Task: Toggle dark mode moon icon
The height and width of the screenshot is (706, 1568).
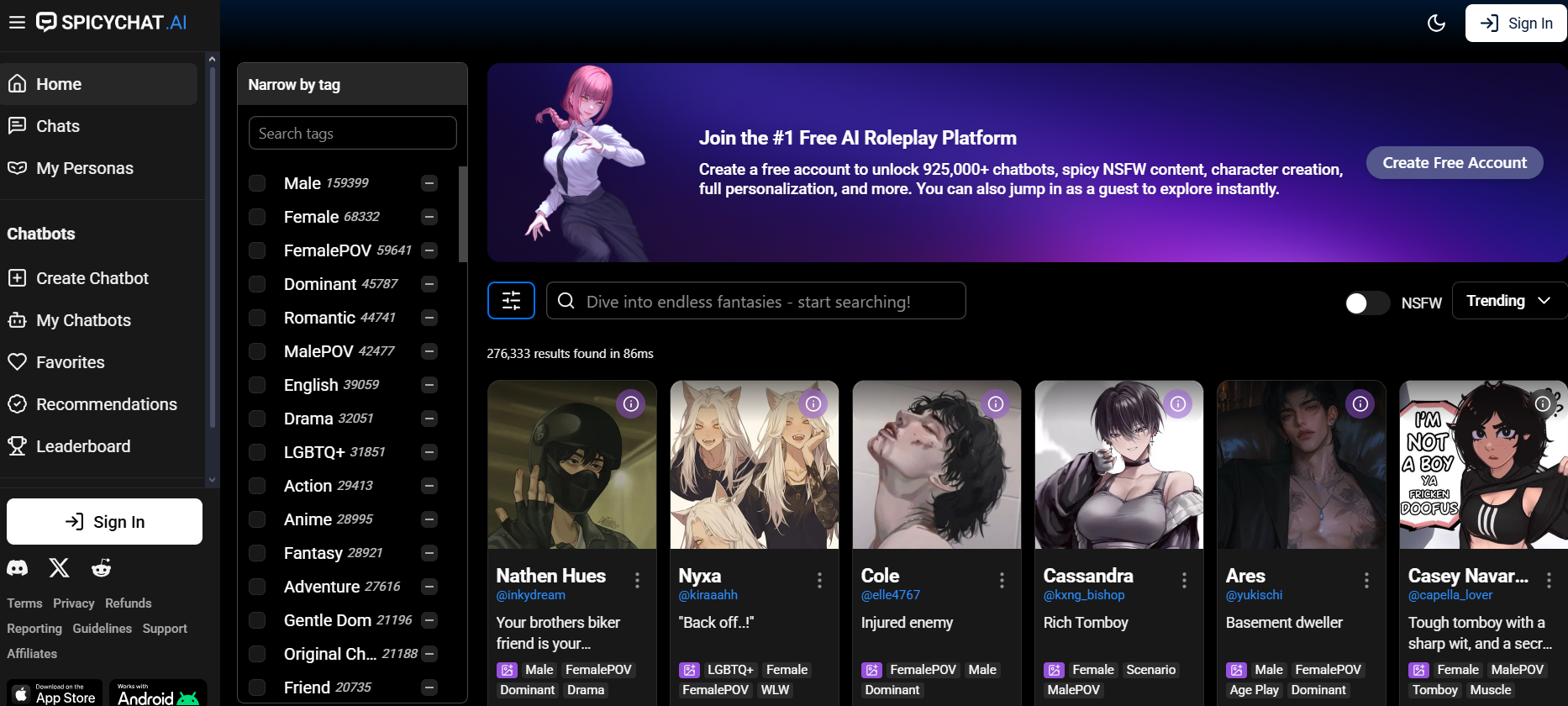Action: click(x=1437, y=24)
